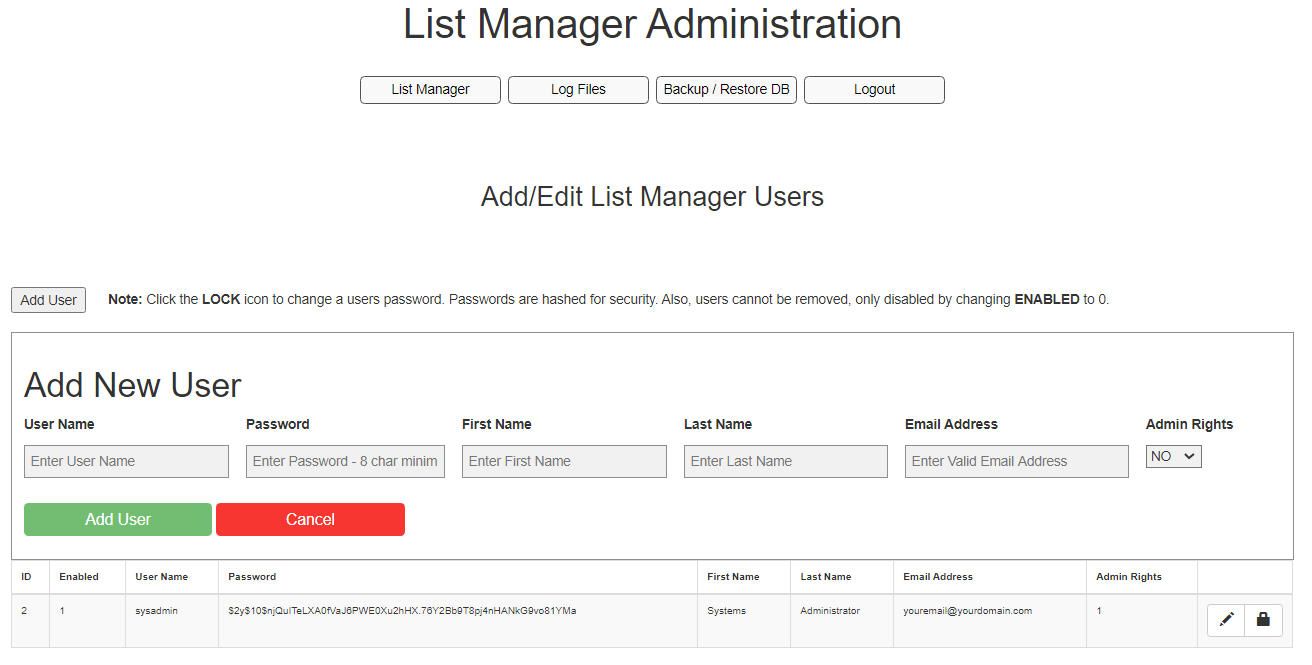Cancel adding the new user

point(310,519)
